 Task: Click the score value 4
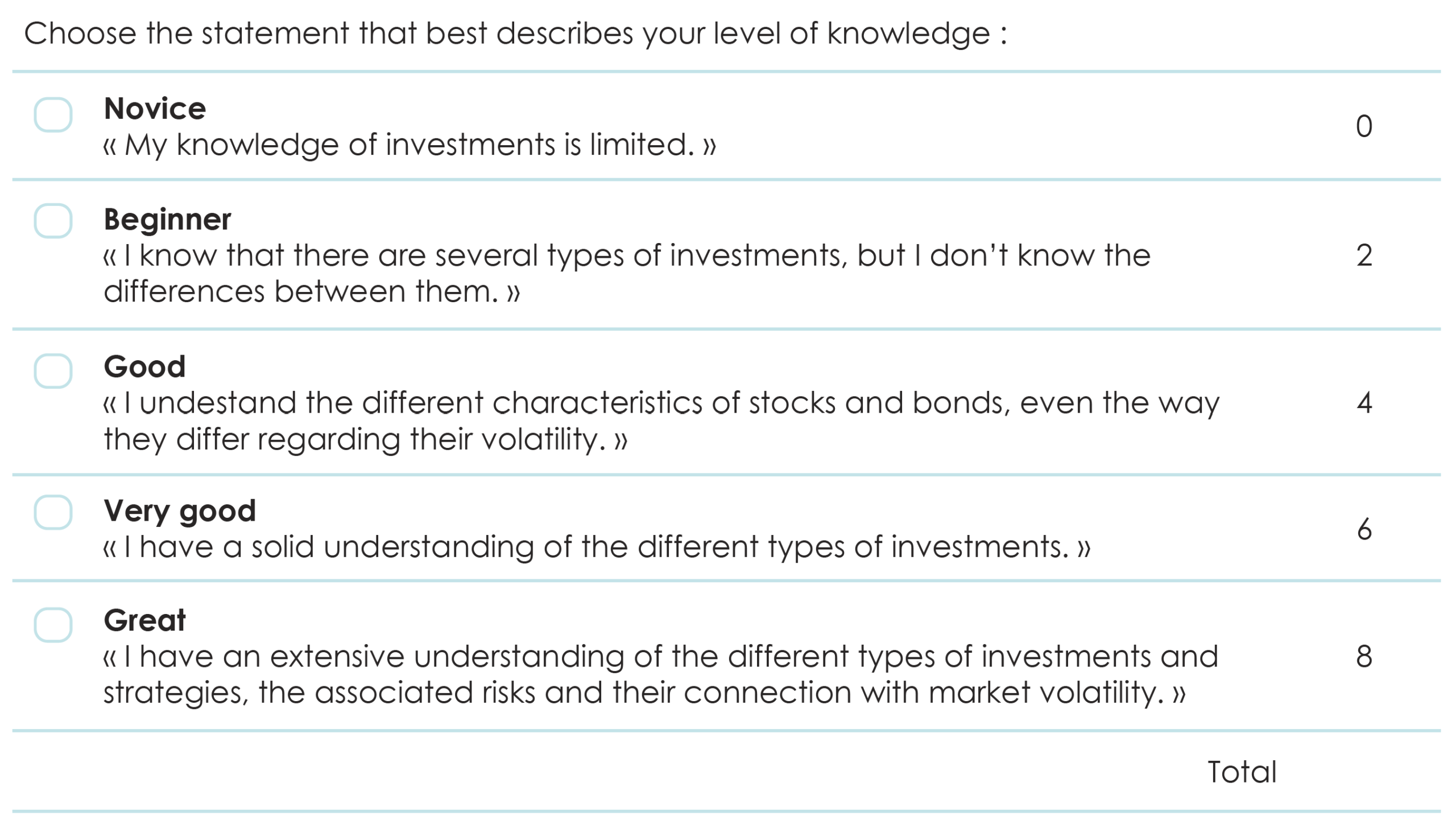[x=1364, y=403]
